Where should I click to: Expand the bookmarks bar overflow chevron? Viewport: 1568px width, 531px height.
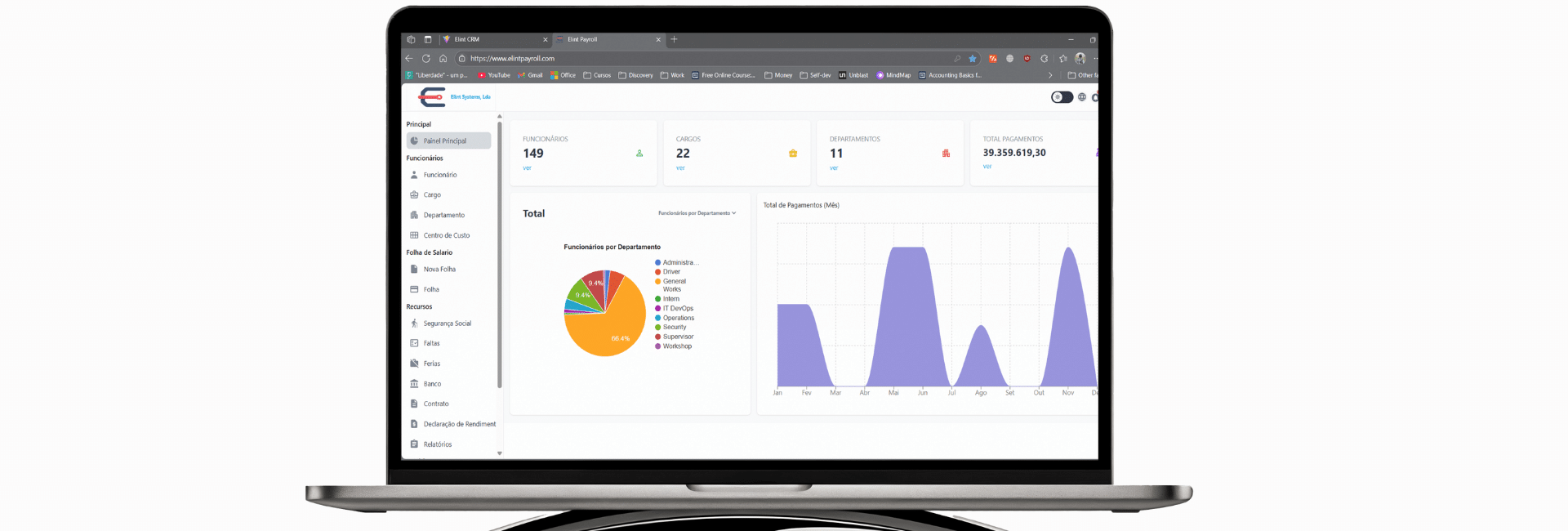coord(1050,75)
